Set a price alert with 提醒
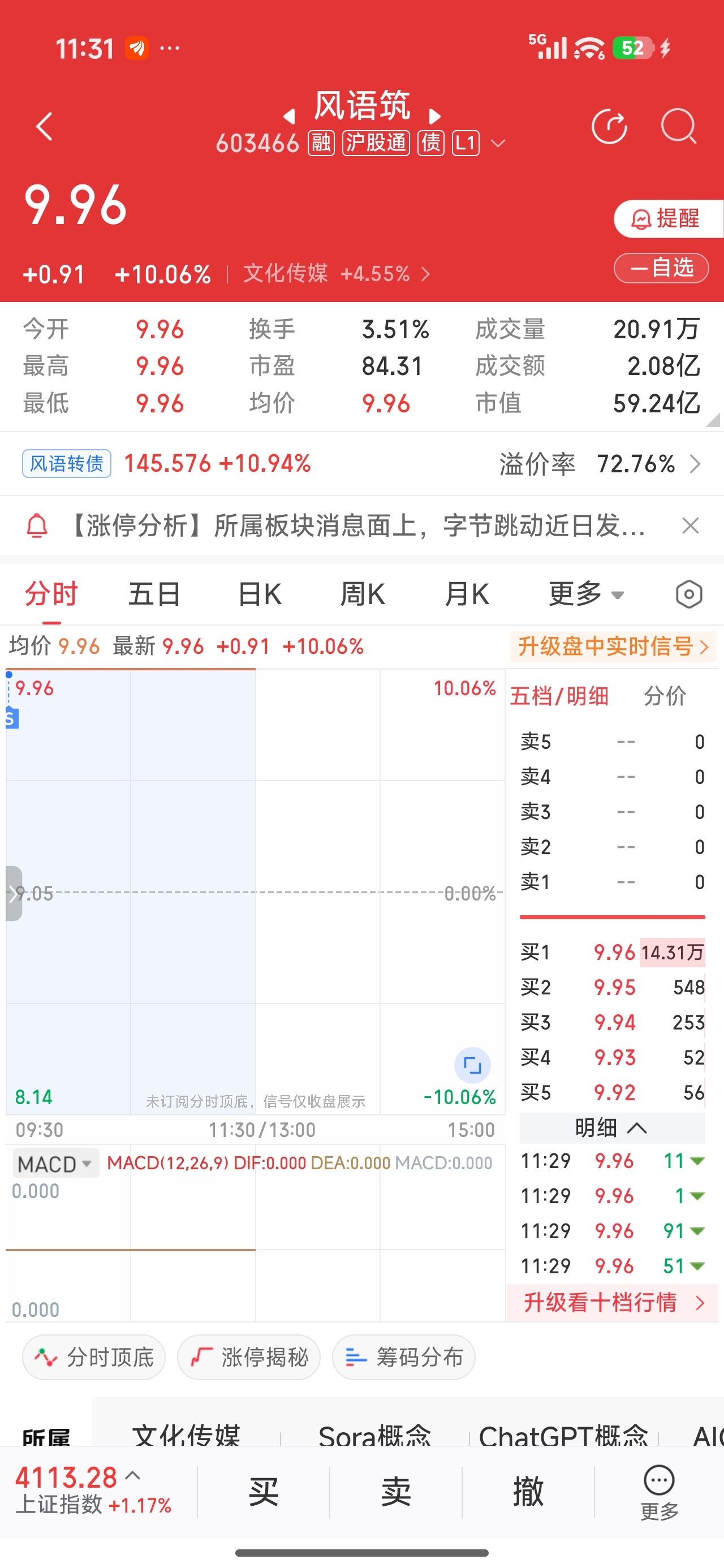The height and width of the screenshot is (1568, 724). coord(667,218)
